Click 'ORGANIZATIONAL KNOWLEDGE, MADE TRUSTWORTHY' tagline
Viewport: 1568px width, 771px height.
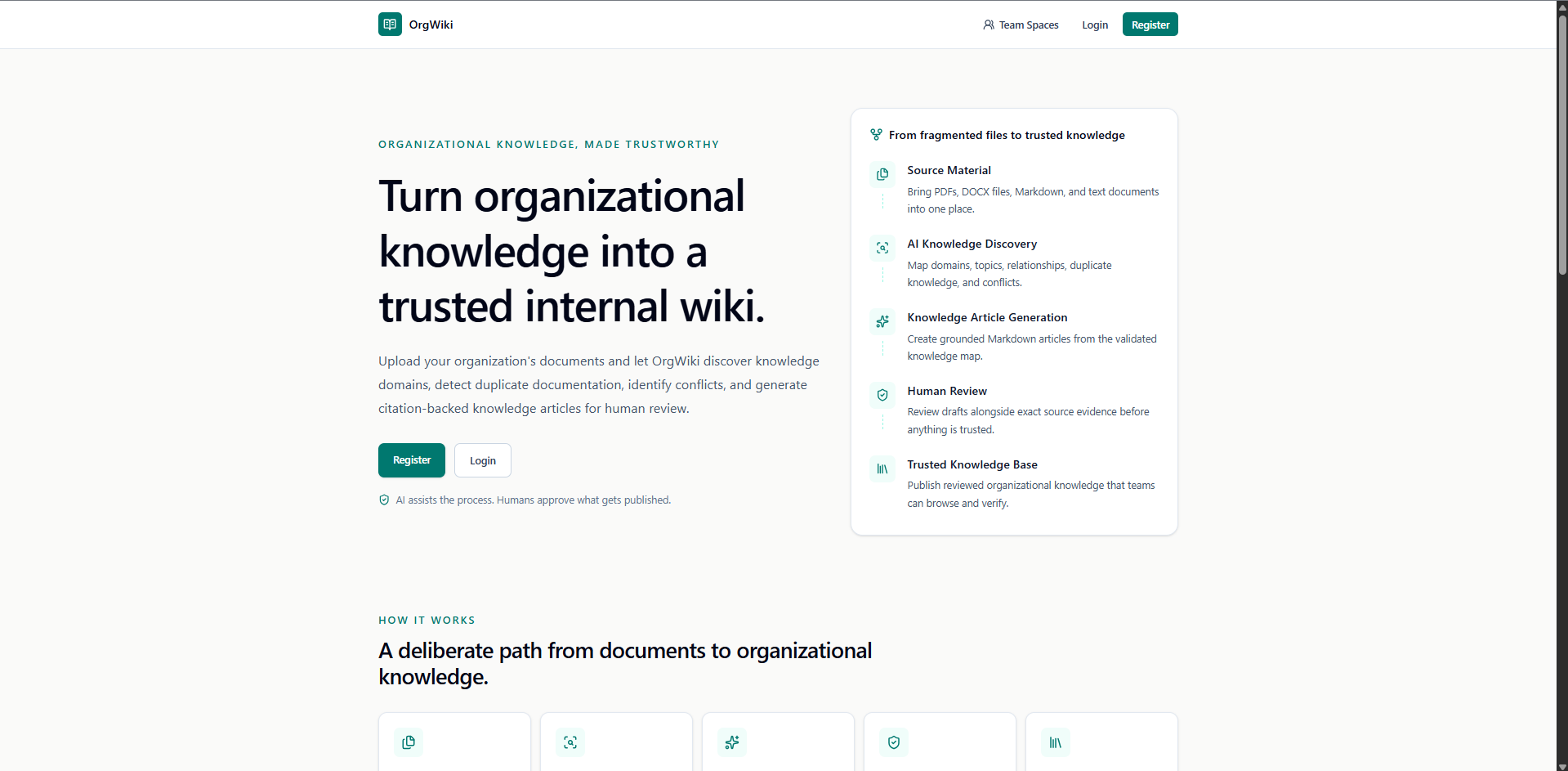[549, 145]
